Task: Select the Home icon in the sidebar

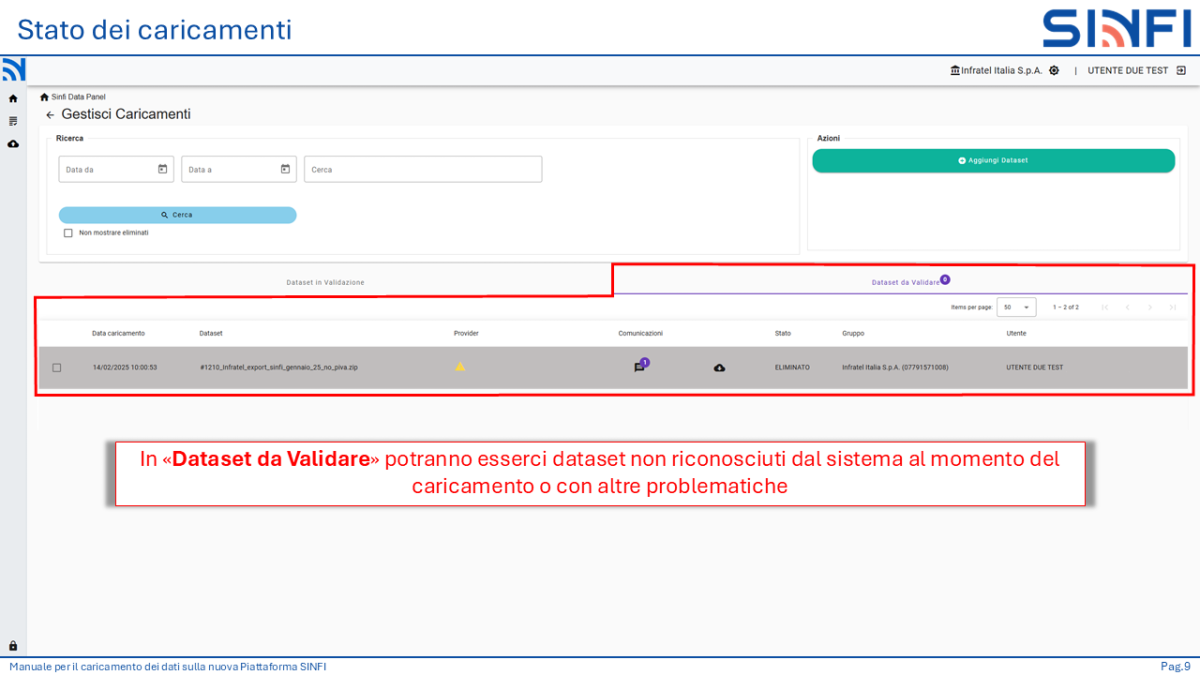Action: click(12, 99)
